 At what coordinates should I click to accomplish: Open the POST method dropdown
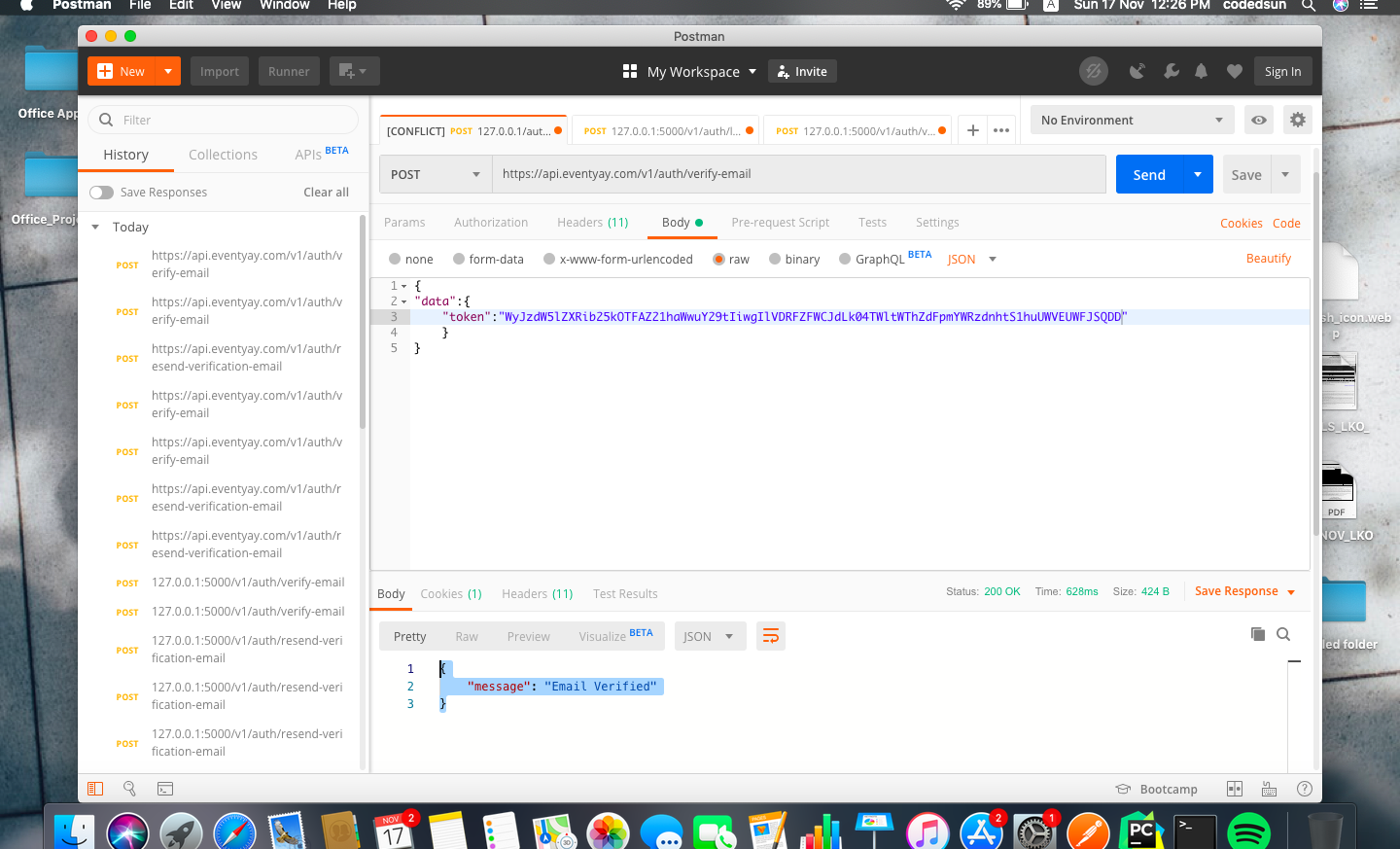pos(436,174)
